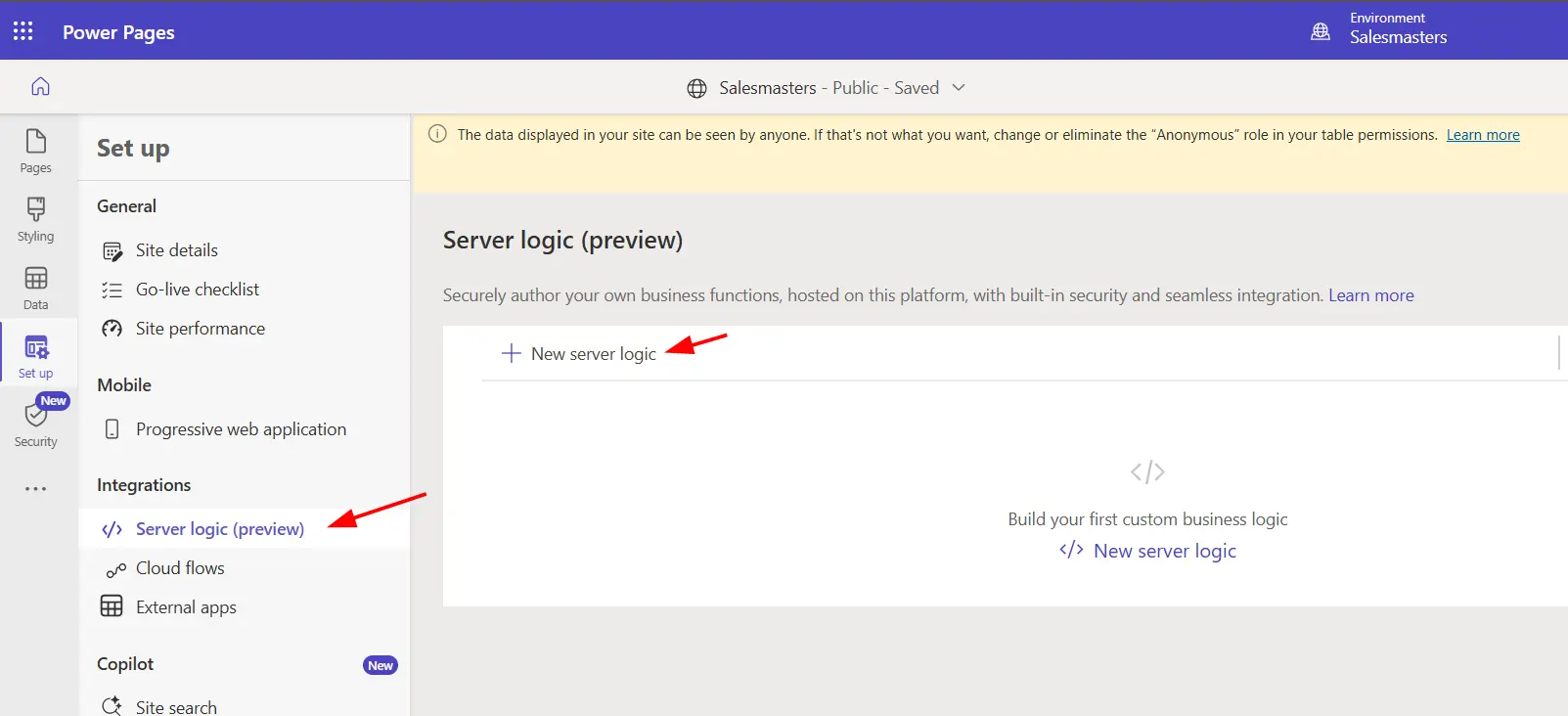Open the Pages workspace
Viewport: 1568px width, 716px height.
pos(36,151)
